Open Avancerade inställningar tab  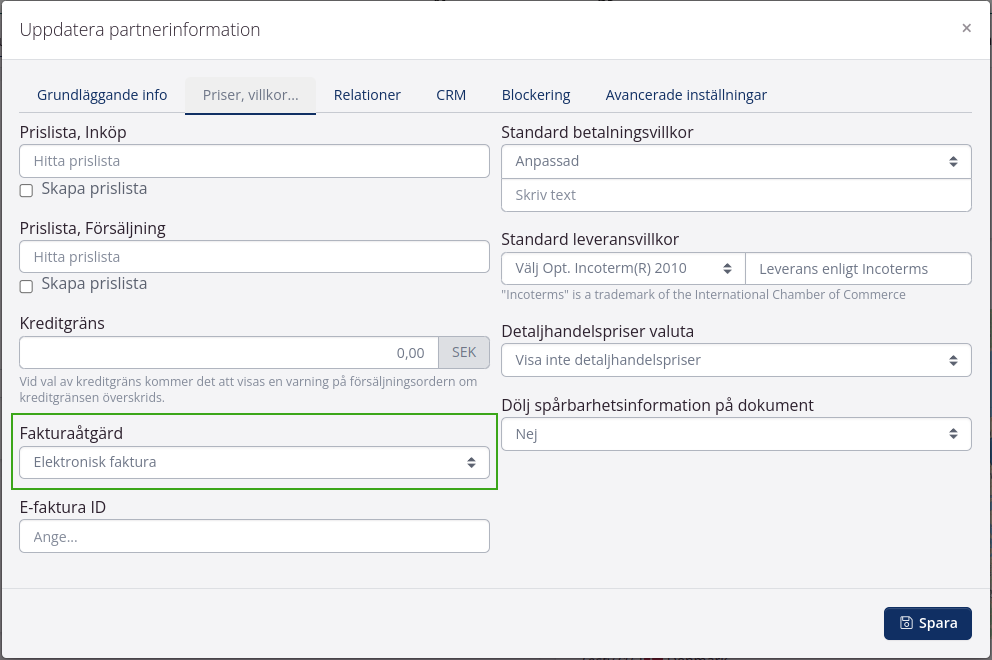coord(686,95)
